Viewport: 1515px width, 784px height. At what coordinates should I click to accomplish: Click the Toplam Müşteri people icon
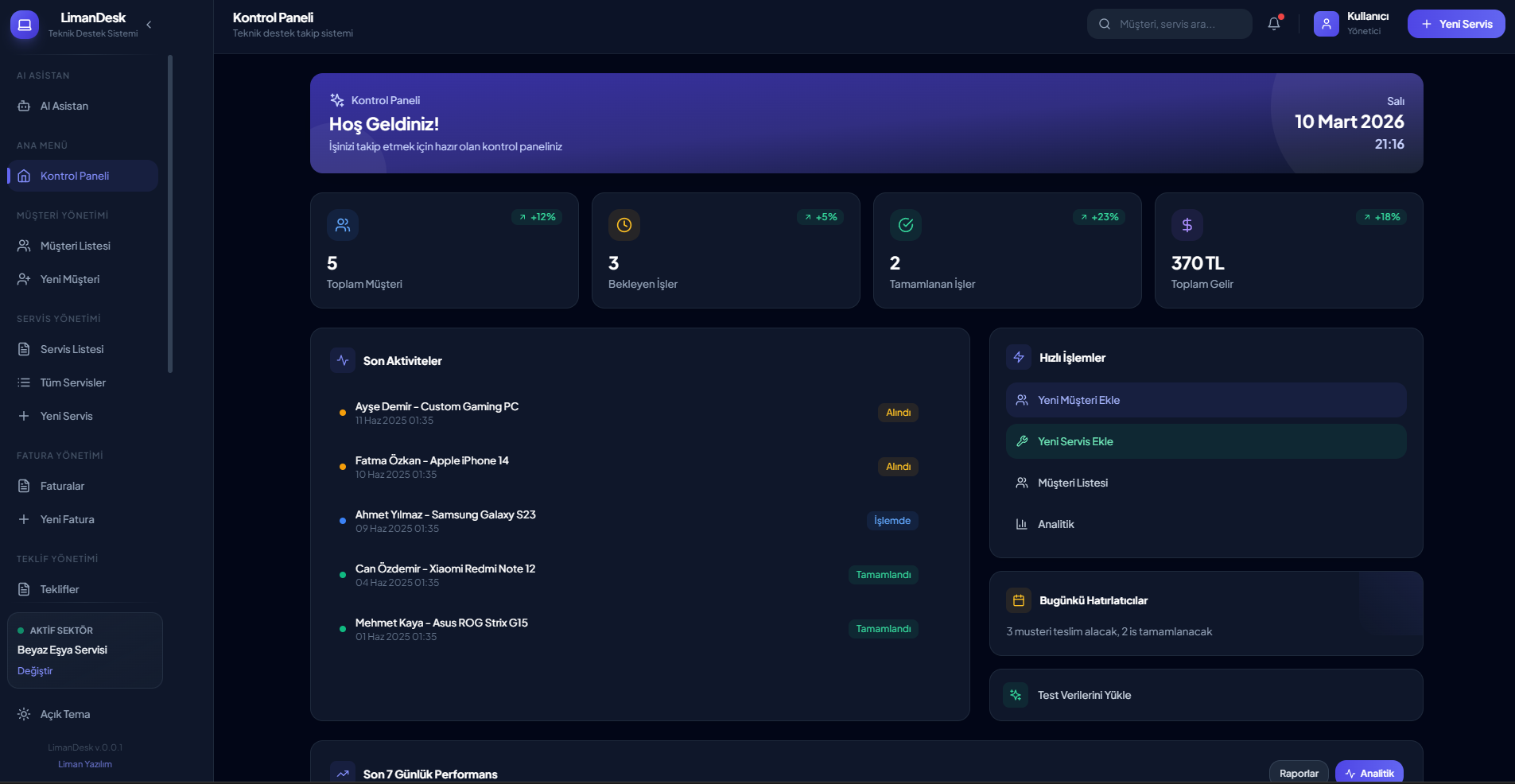coord(343,225)
